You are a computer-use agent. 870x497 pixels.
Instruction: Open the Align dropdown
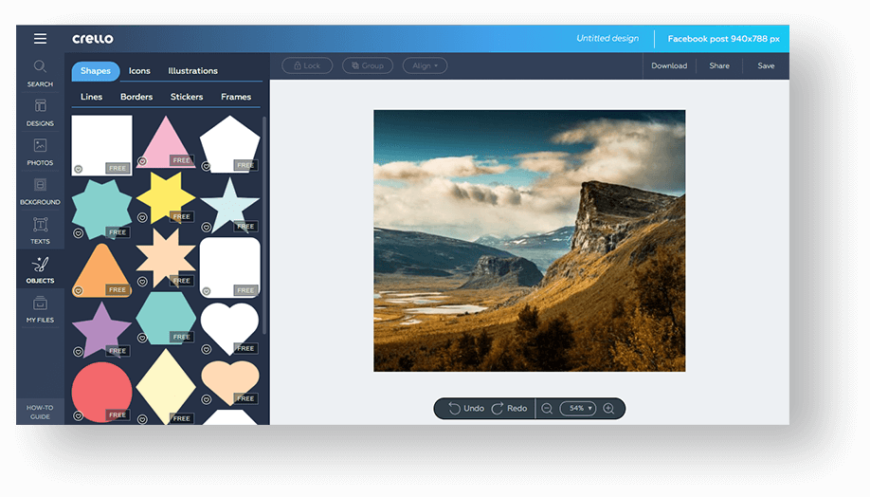tap(425, 66)
